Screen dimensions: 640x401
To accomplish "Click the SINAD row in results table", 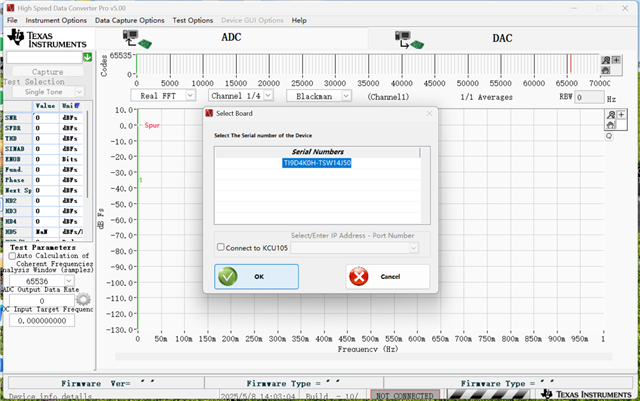I will (44, 149).
